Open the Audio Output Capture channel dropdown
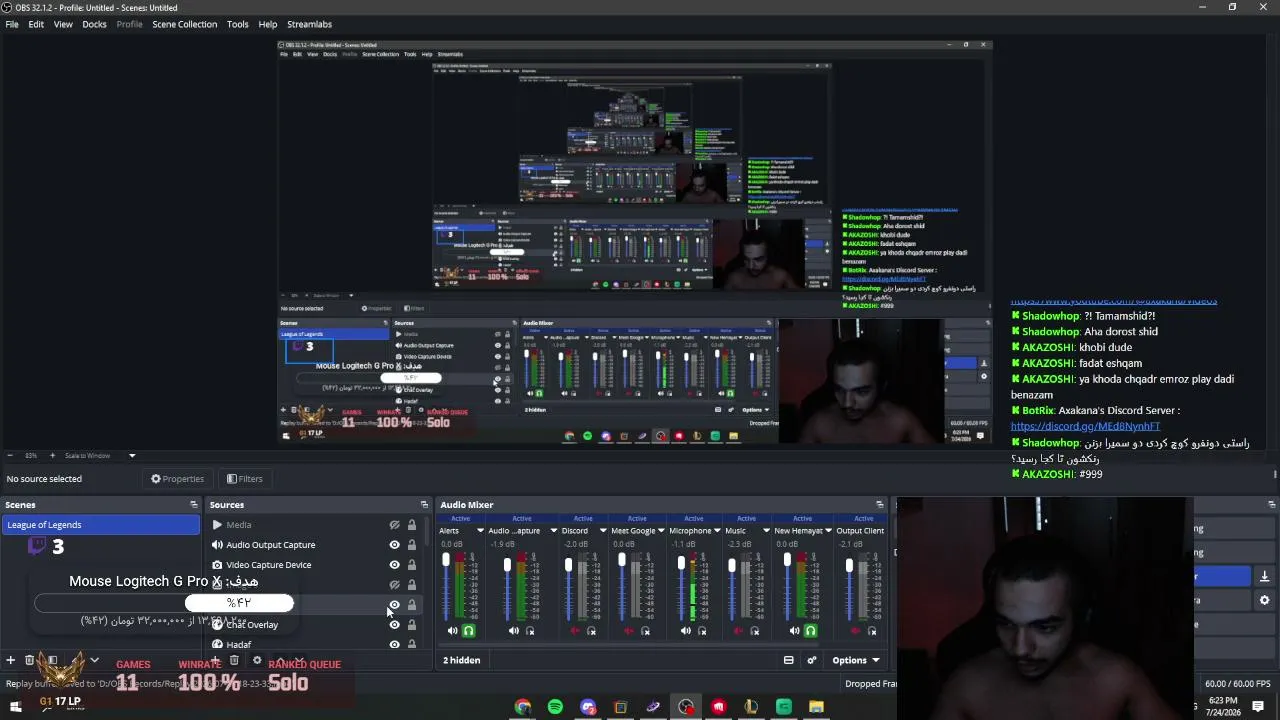Screen dimensions: 1280x720 [x=553, y=531]
